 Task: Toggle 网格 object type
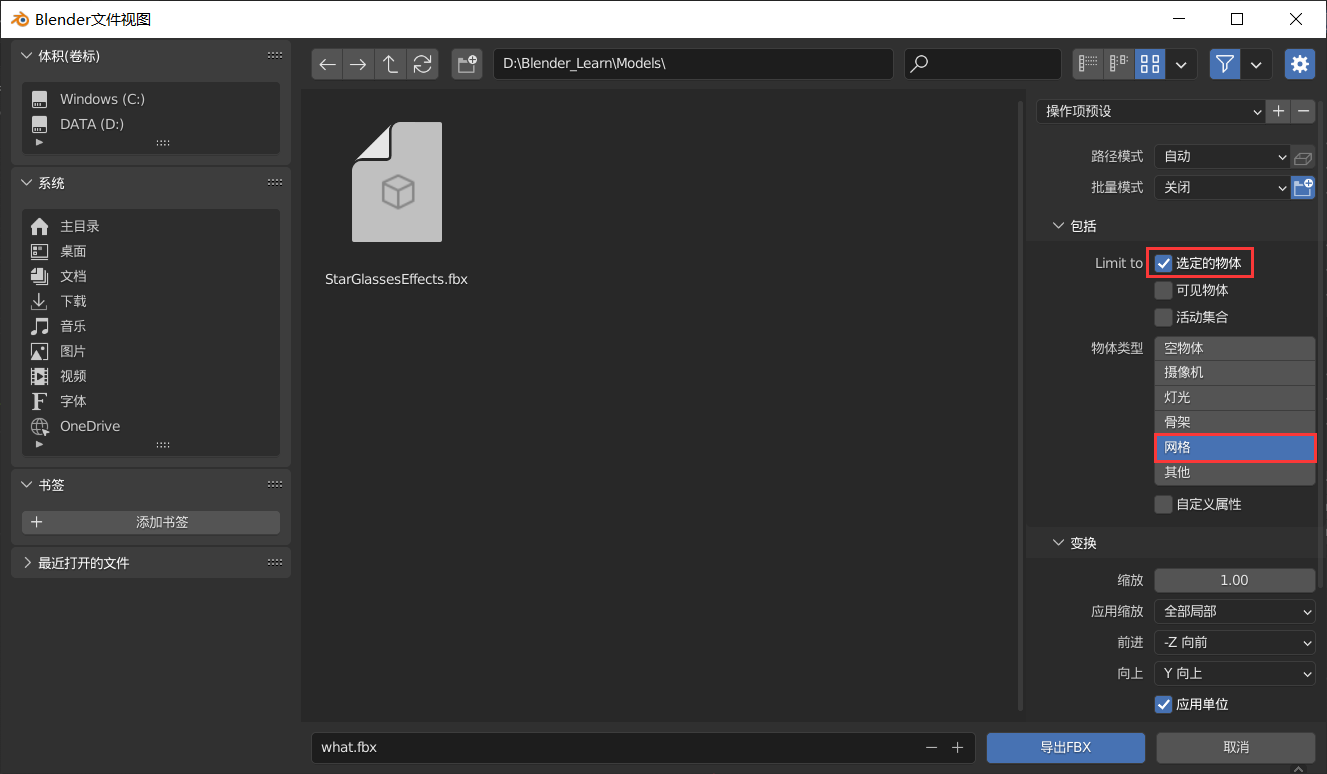pyautogui.click(x=1234, y=448)
